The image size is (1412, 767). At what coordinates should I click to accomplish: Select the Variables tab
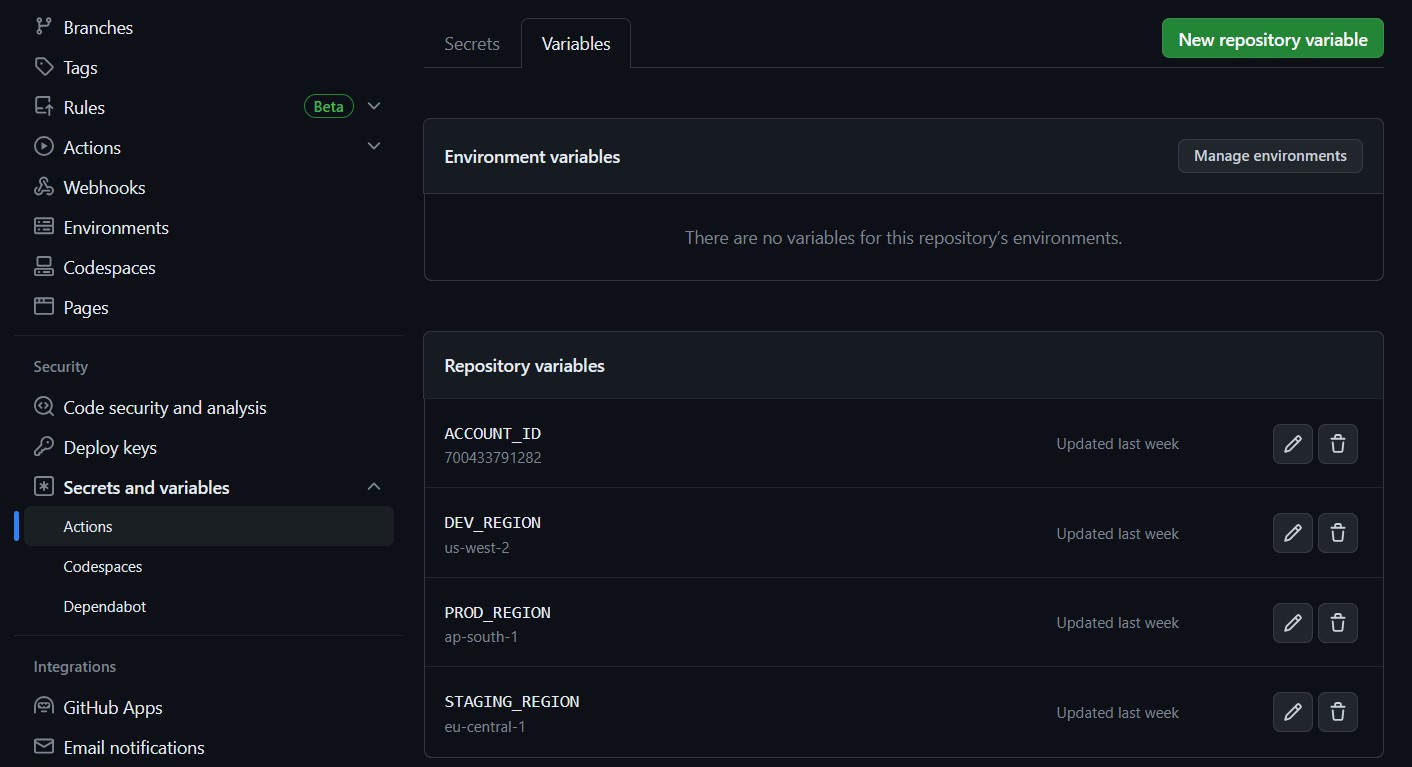point(576,44)
